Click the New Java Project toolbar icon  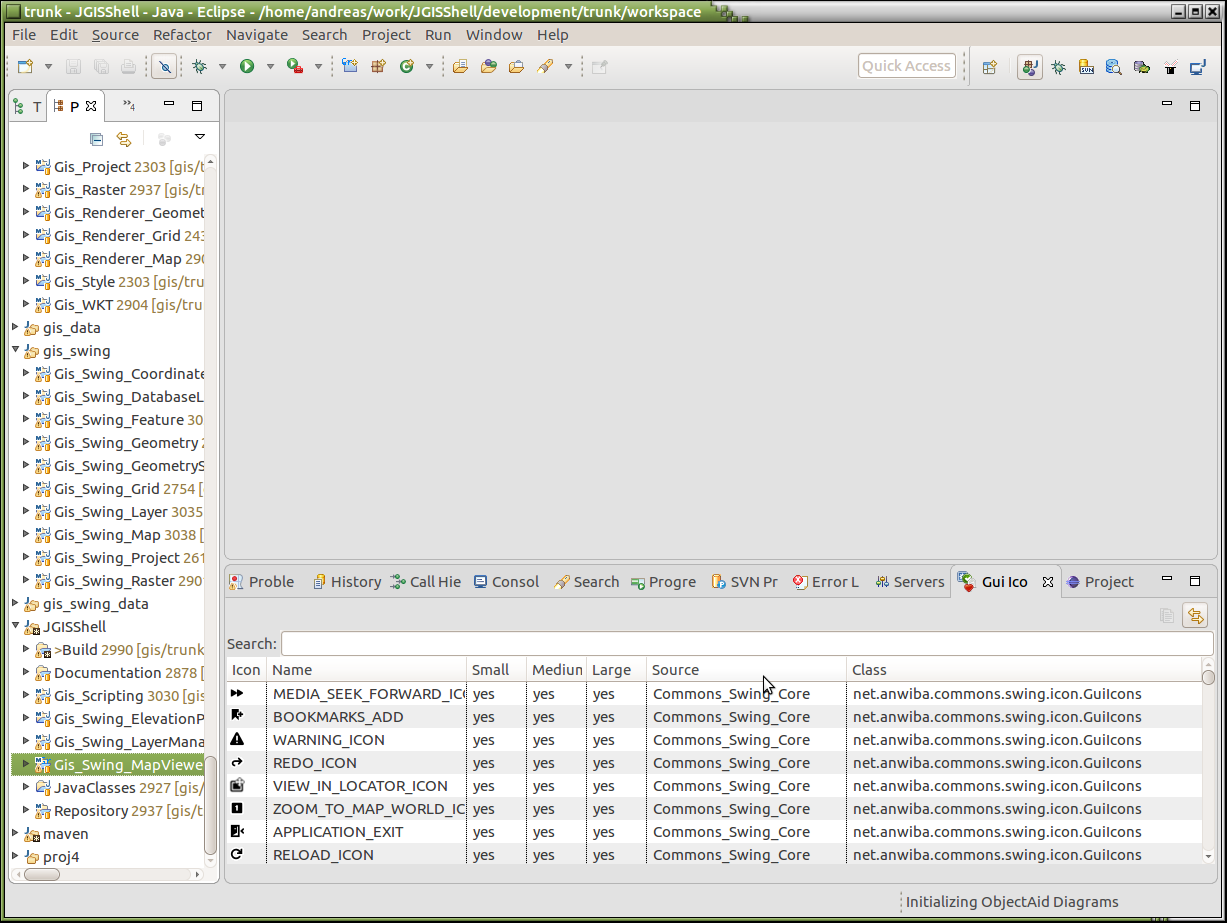pyautogui.click(x=349, y=67)
